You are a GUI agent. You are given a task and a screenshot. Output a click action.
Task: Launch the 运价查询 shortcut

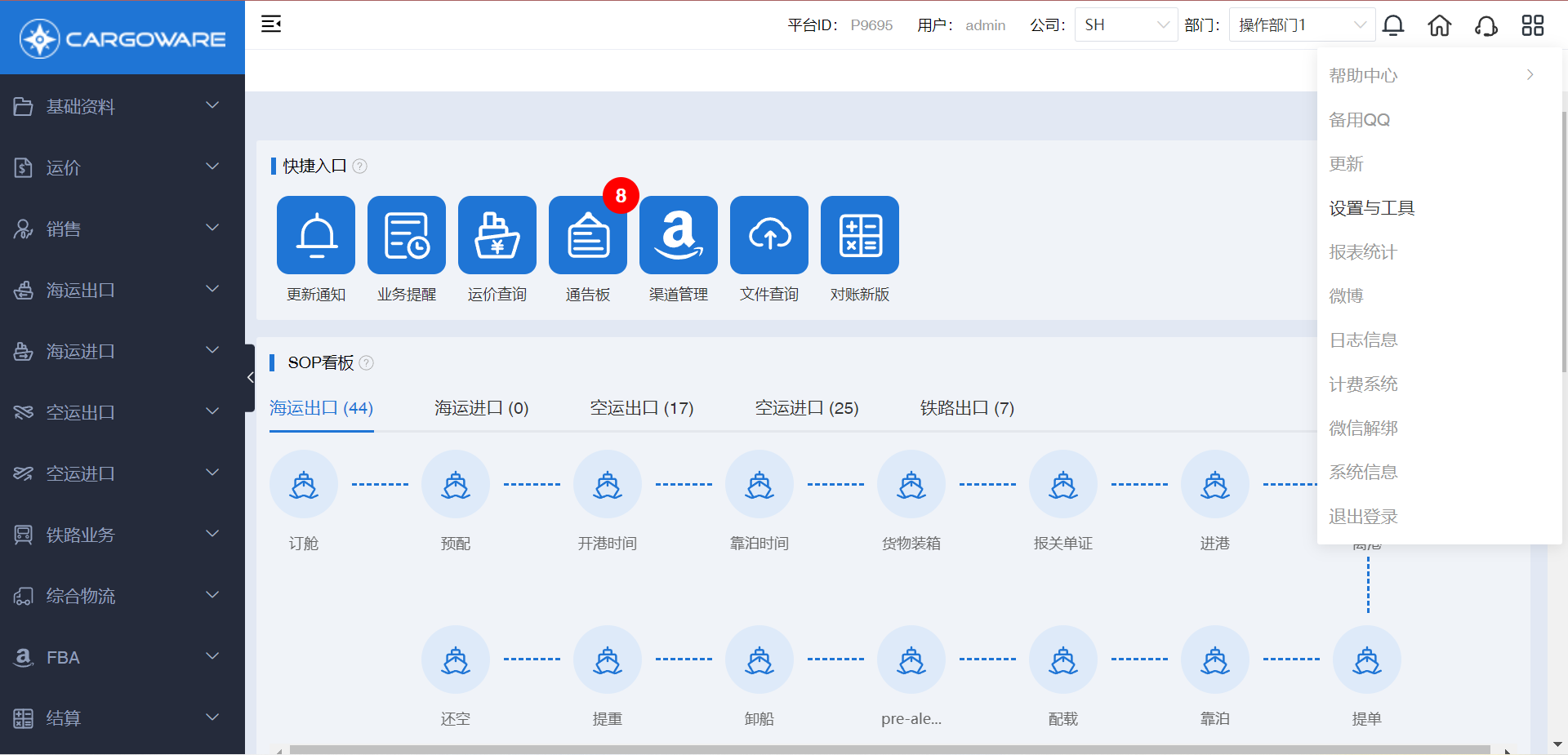point(497,235)
